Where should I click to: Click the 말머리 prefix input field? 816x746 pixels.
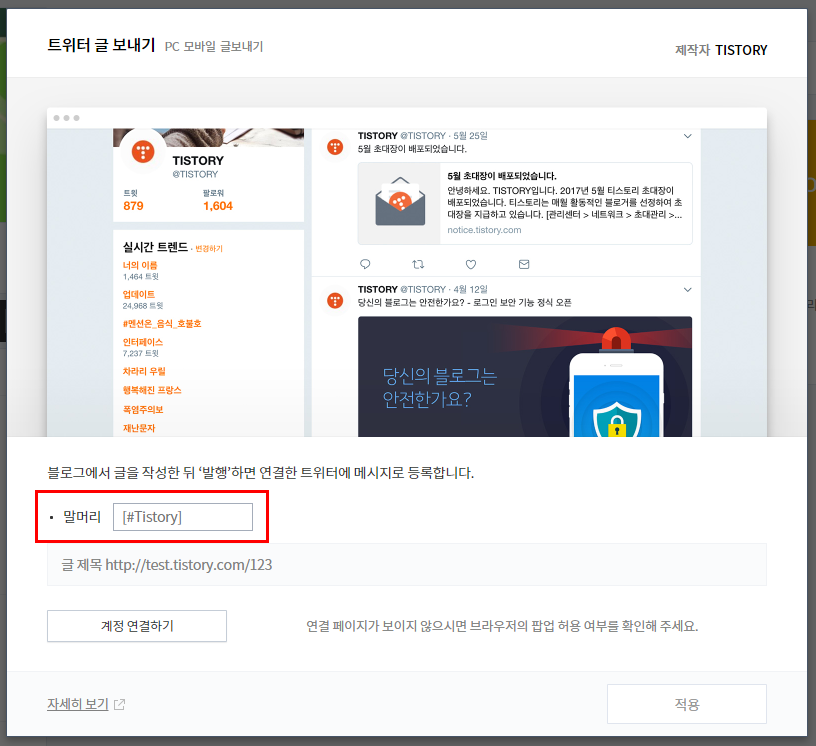[183, 517]
